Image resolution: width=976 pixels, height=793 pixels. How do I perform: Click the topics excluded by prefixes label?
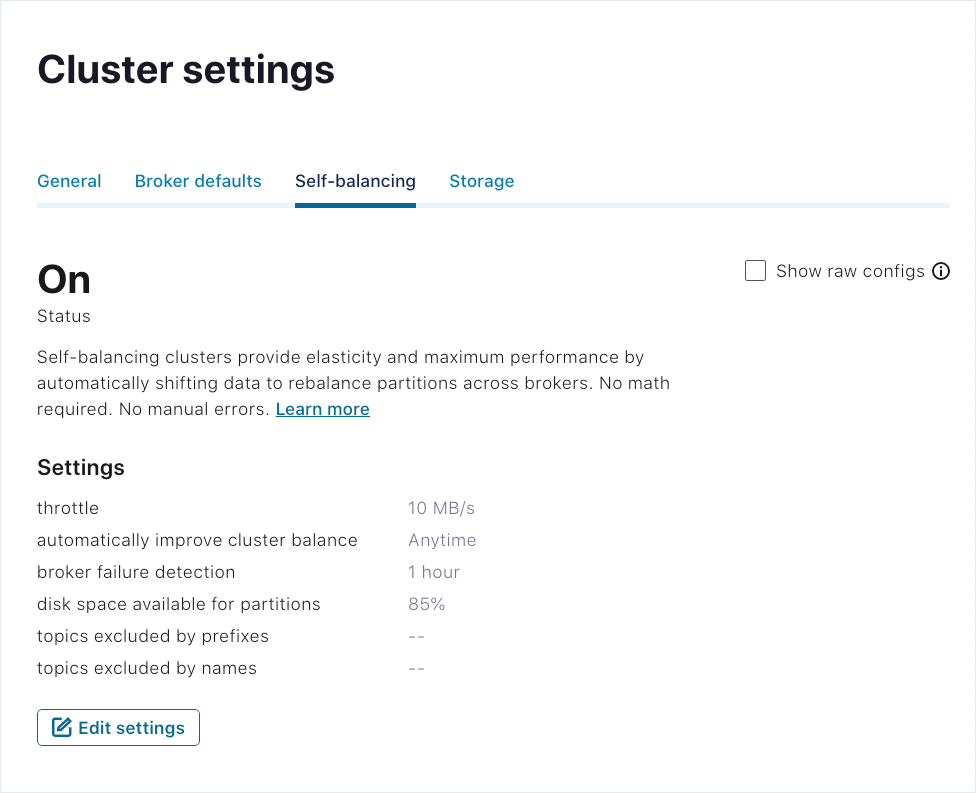[x=153, y=636]
